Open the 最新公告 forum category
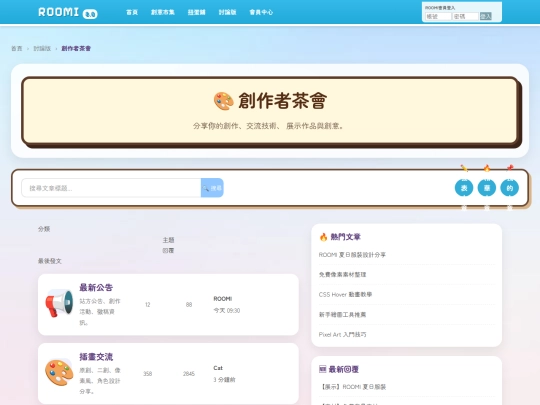 (x=96, y=288)
